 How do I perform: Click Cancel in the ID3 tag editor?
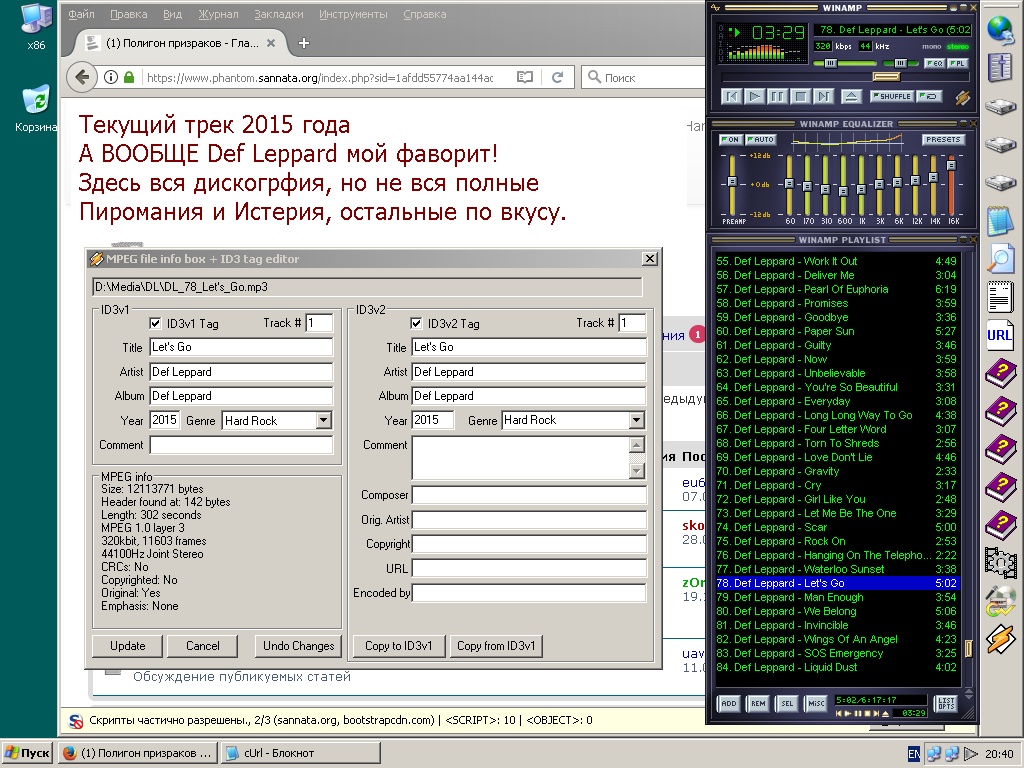tap(203, 646)
